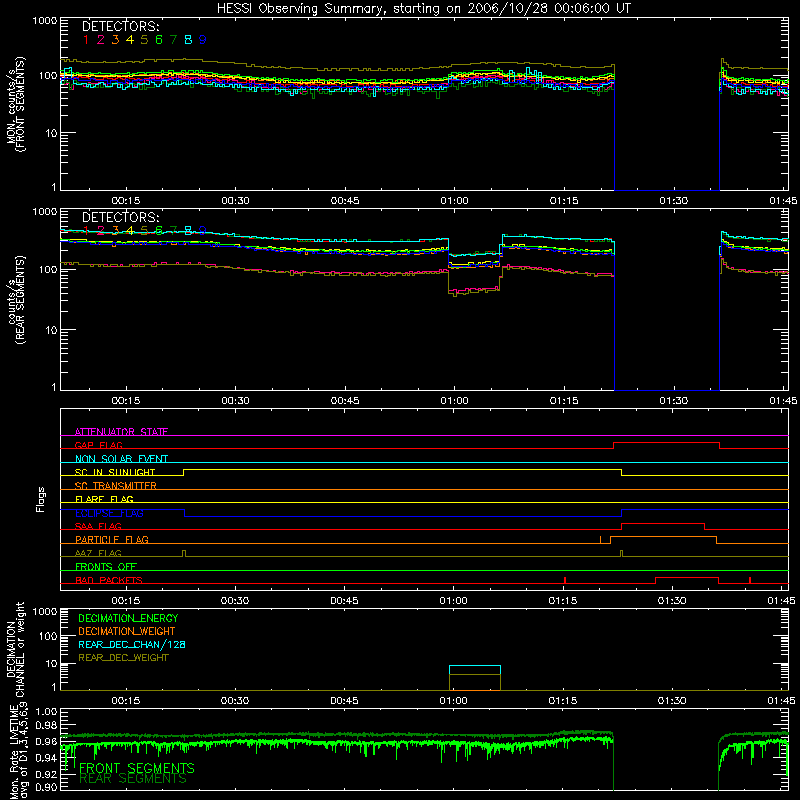Click the 1000 y-axis value on front segments plot

coord(45,21)
